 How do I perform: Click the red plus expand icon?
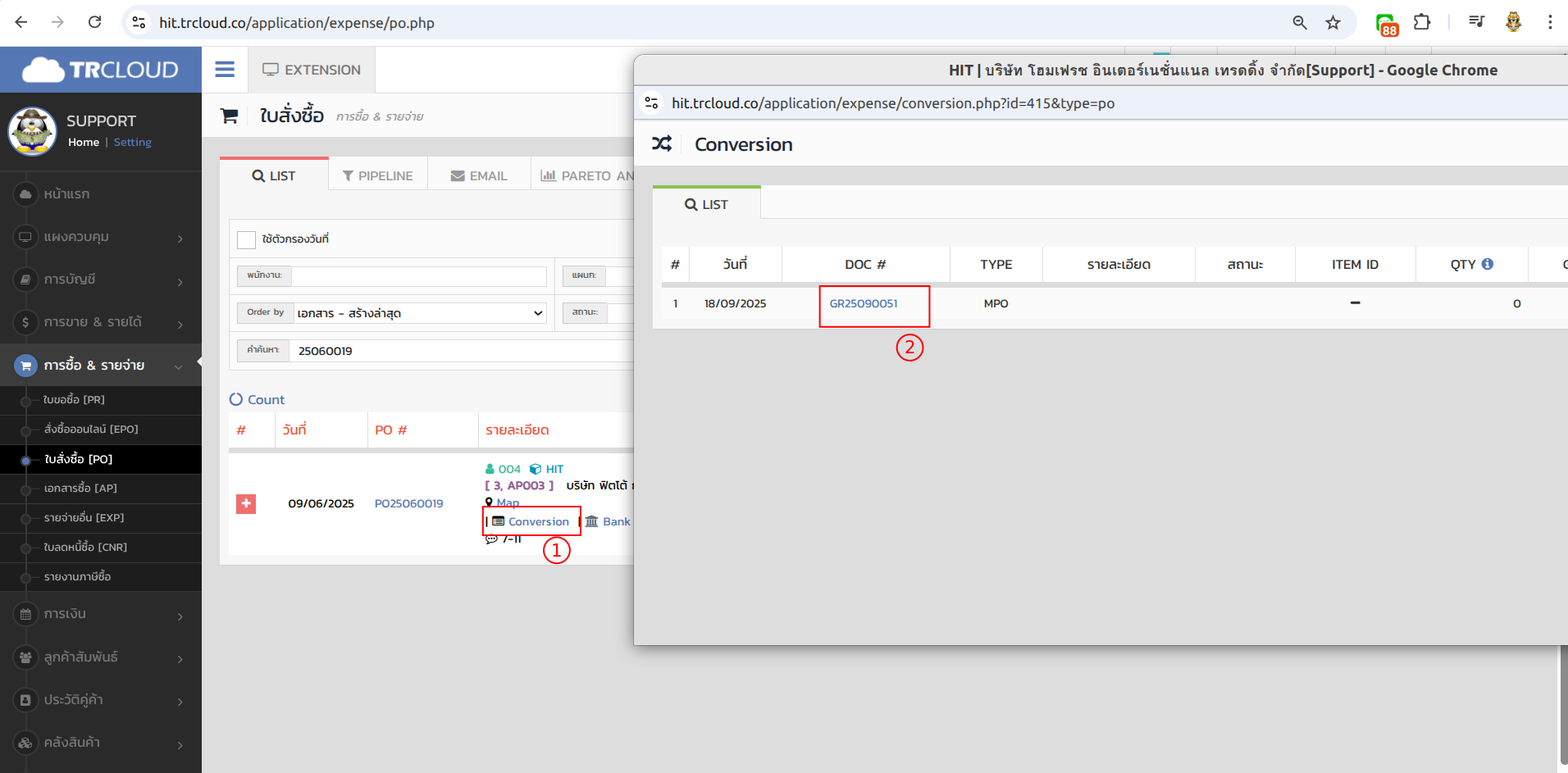pos(246,503)
